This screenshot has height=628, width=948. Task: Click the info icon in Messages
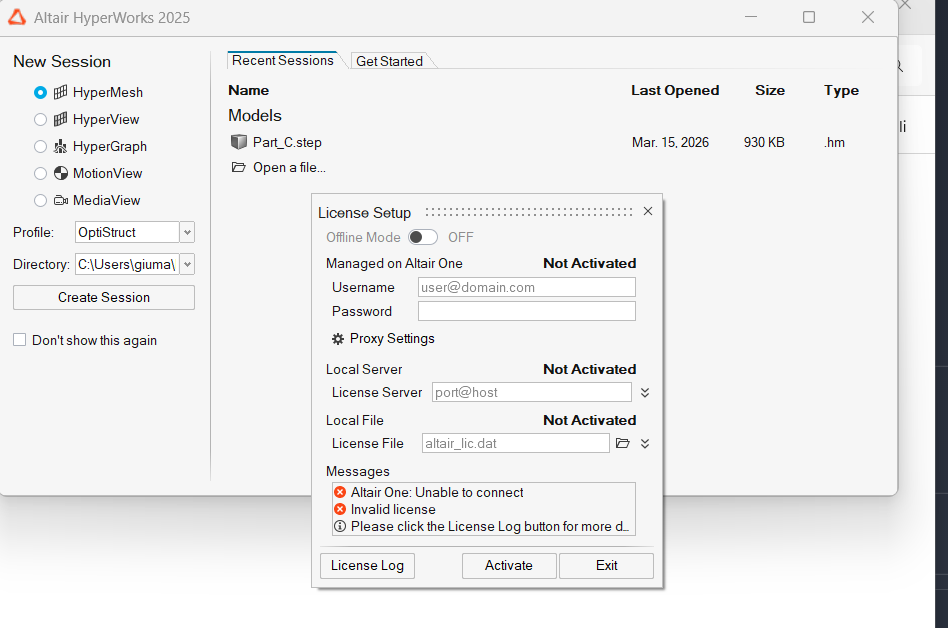(x=340, y=526)
